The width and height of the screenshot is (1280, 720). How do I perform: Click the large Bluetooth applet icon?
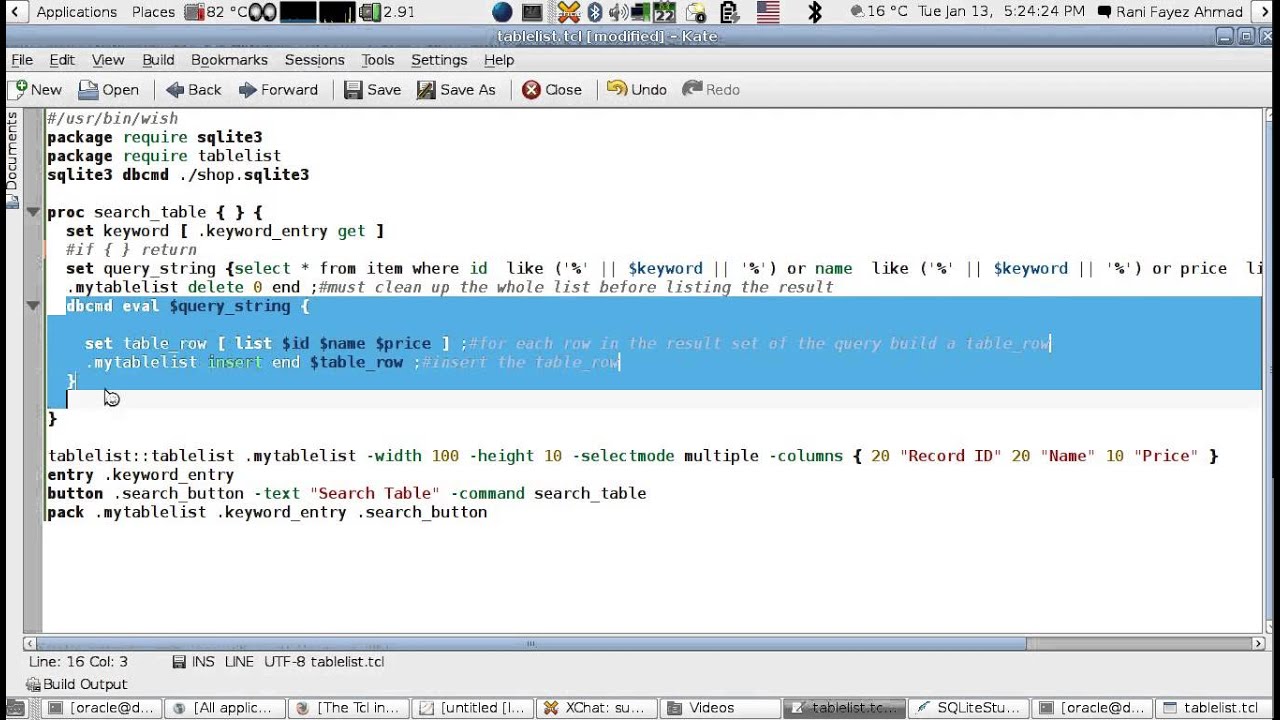pyautogui.click(x=815, y=12)
